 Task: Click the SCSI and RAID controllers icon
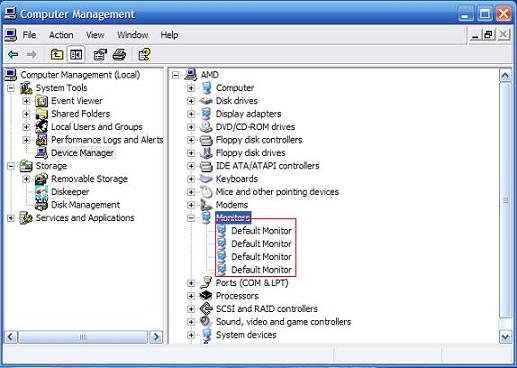point(206,309)
